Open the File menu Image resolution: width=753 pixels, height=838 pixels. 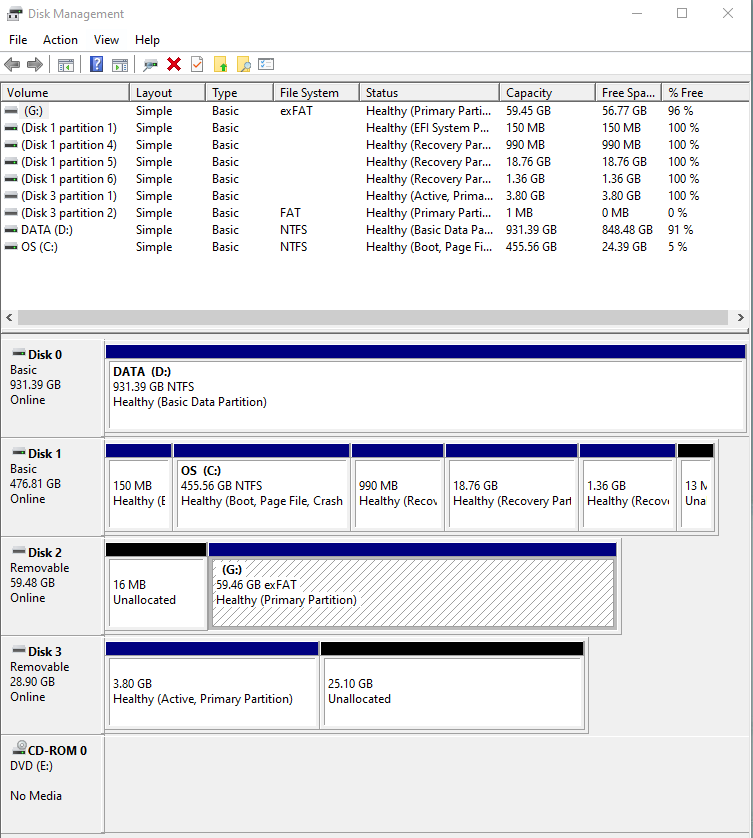click(18, 40)
